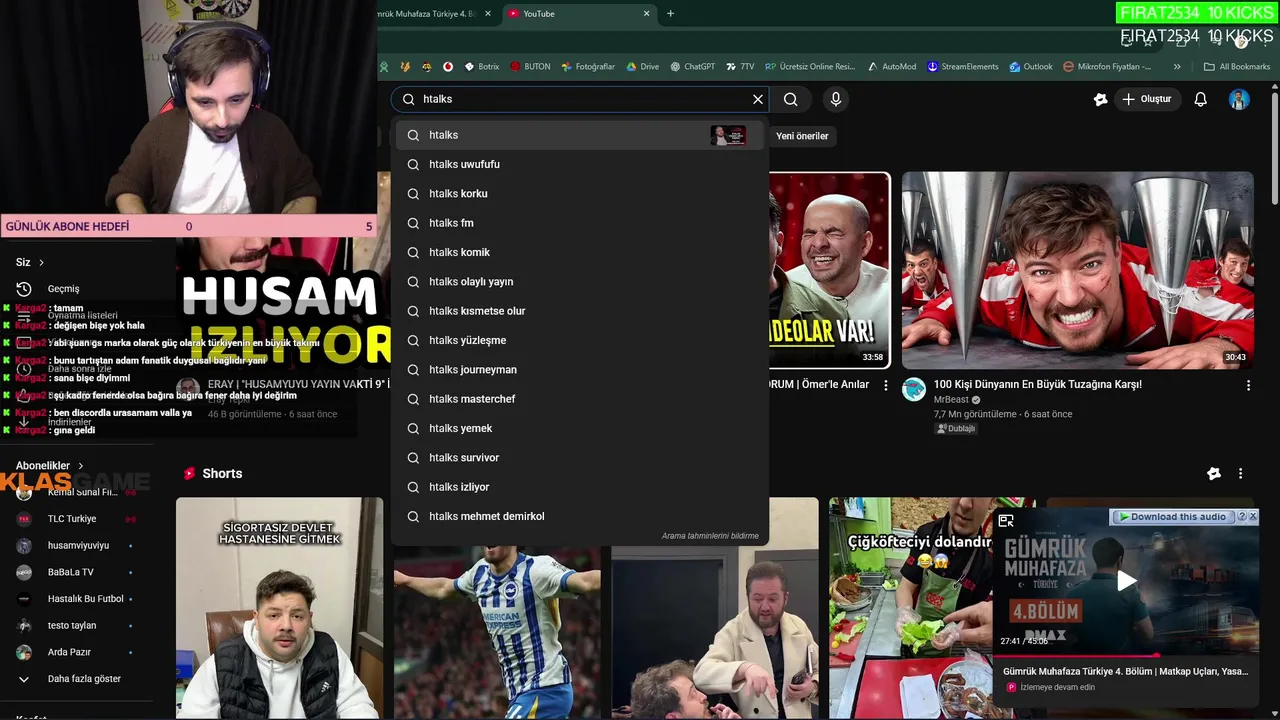Clear the search box with the X icon
The height and width of the screenshot is (720, 1280).
[758, 99]
